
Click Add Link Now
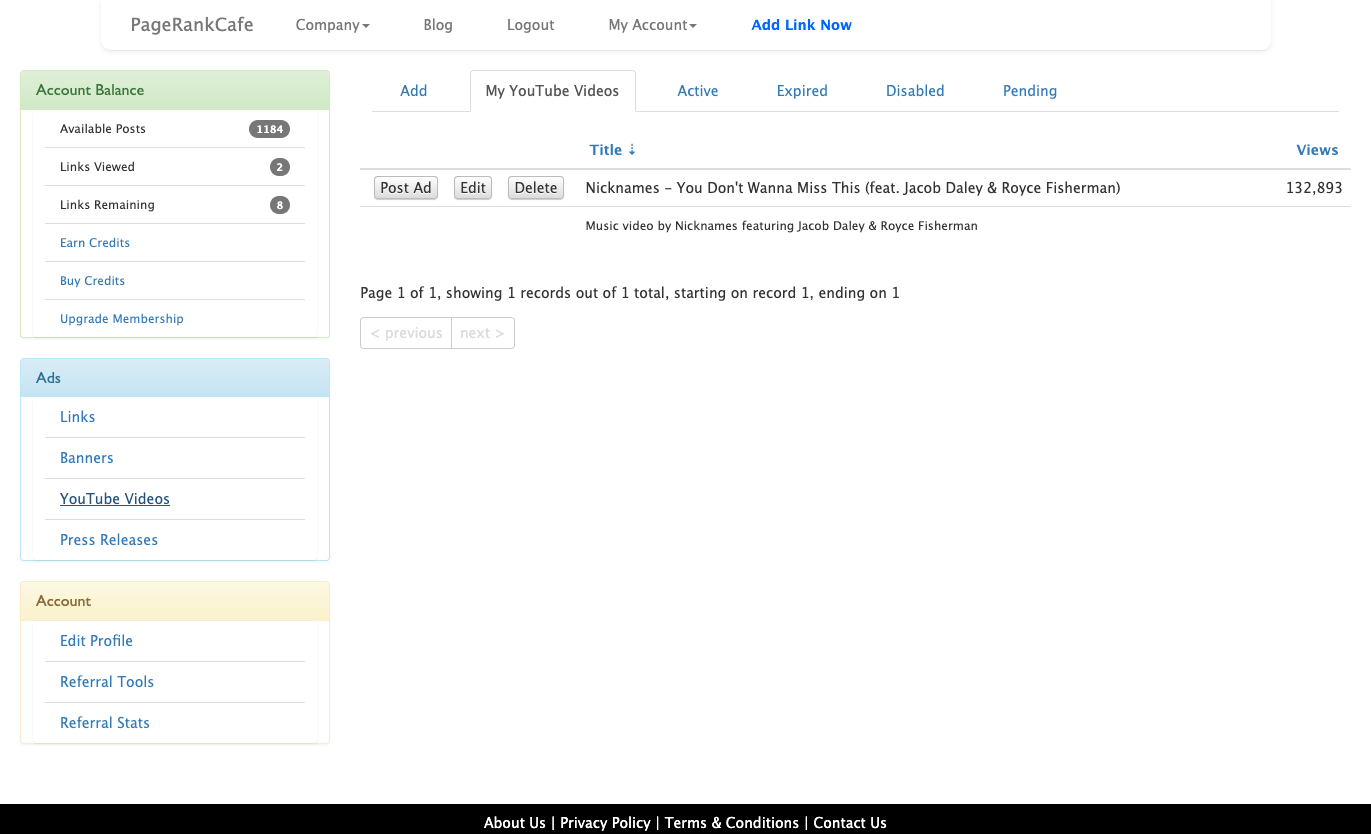click(801, 25)
